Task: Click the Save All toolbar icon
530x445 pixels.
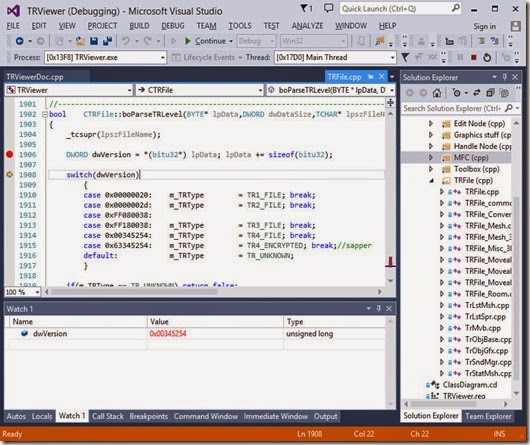Action: 107,41
